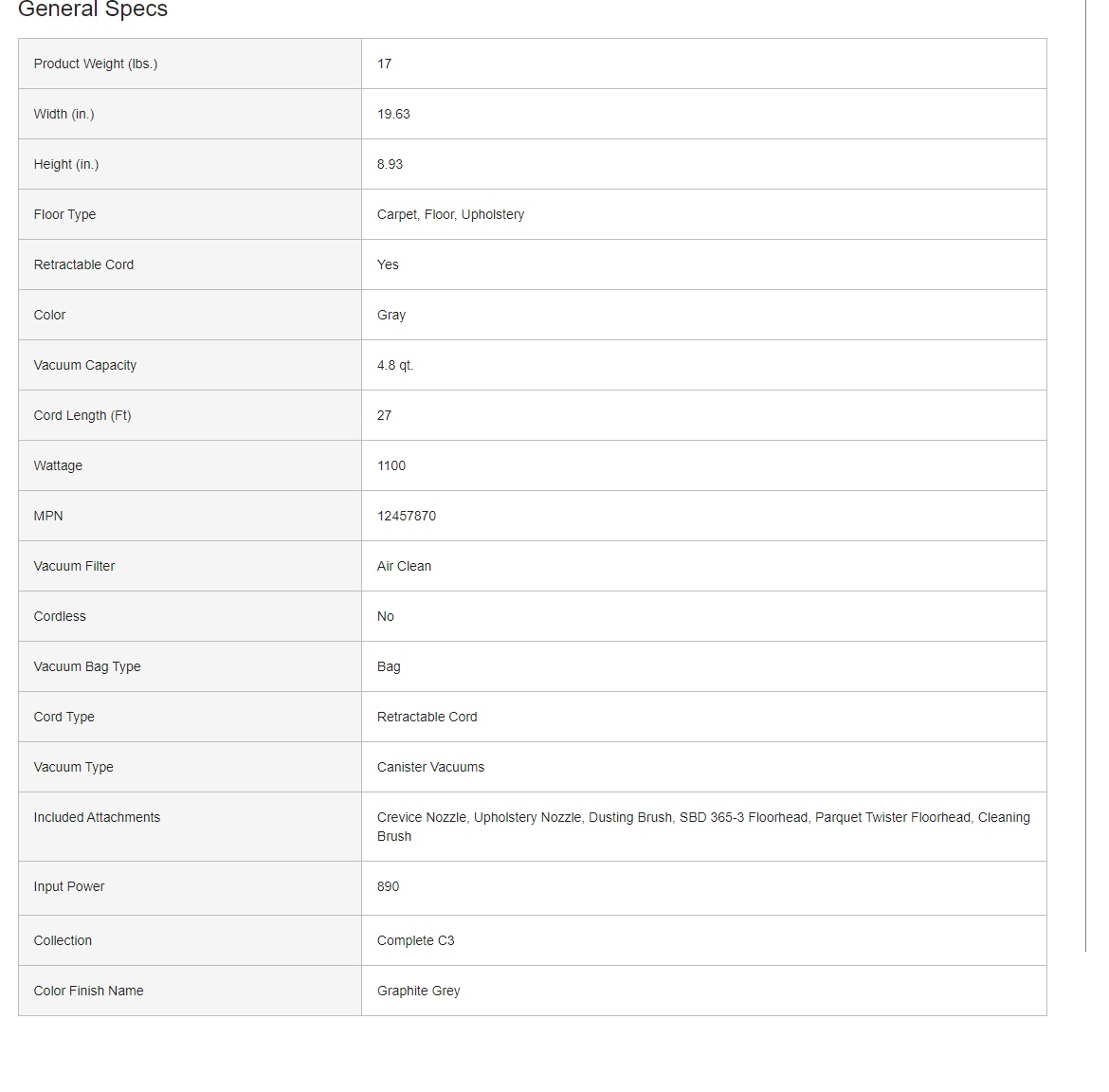Click the Graphite Grey finish value

[419, 991]
